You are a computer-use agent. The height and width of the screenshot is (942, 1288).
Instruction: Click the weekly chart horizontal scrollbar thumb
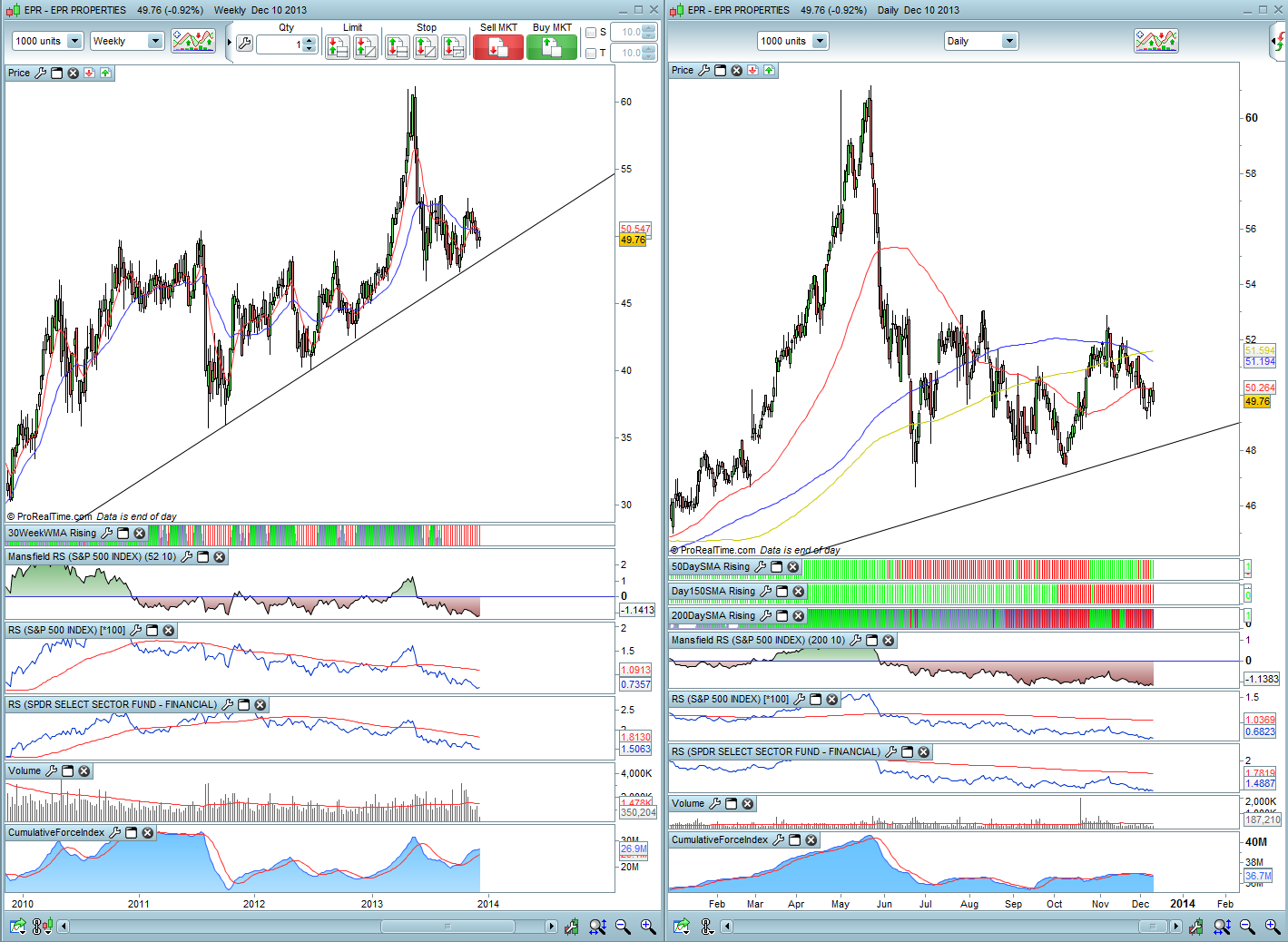pyautogui.click(x=447, y=927)
